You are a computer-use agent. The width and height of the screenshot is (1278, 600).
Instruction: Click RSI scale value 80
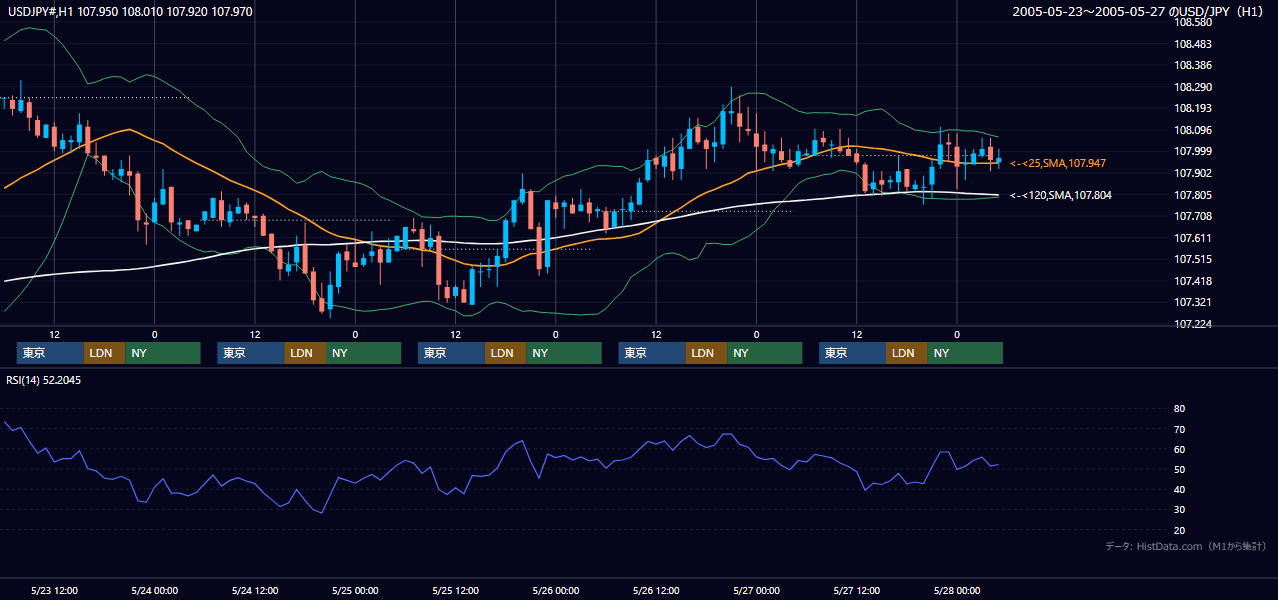click(x=1179, y=409)
